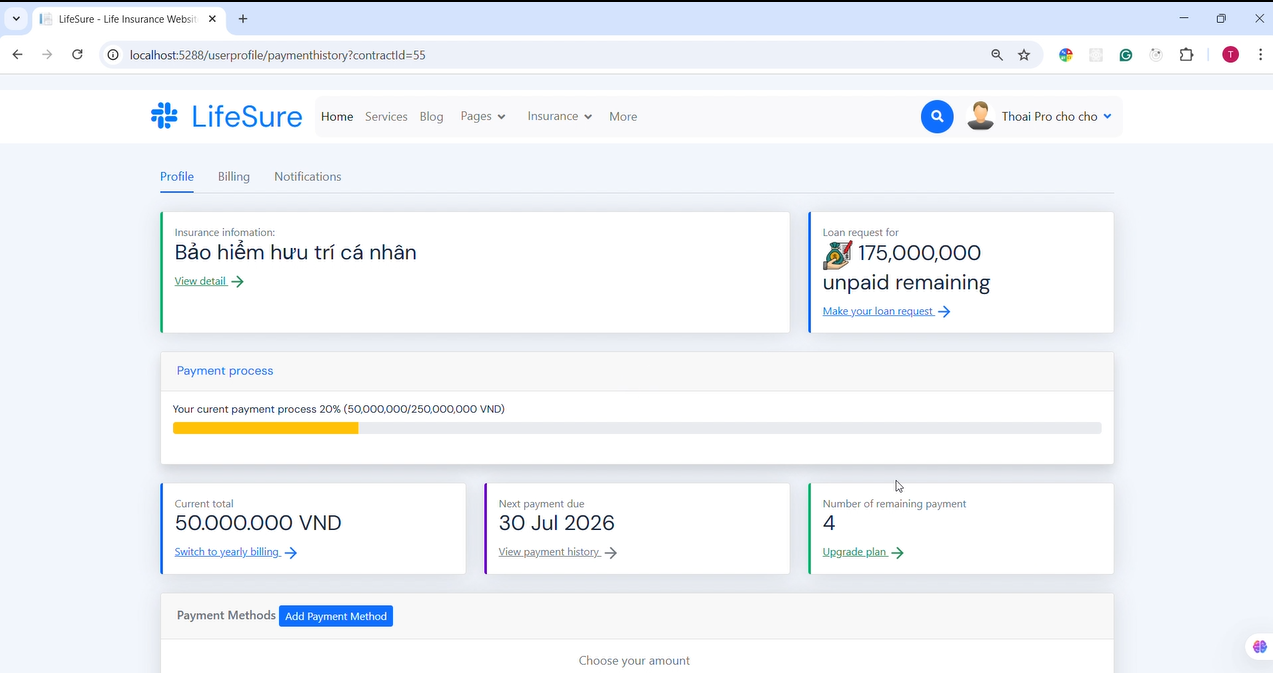Switch to the Notifications tab
Viewport: 1273px width, 673px height.
[308, 176]
